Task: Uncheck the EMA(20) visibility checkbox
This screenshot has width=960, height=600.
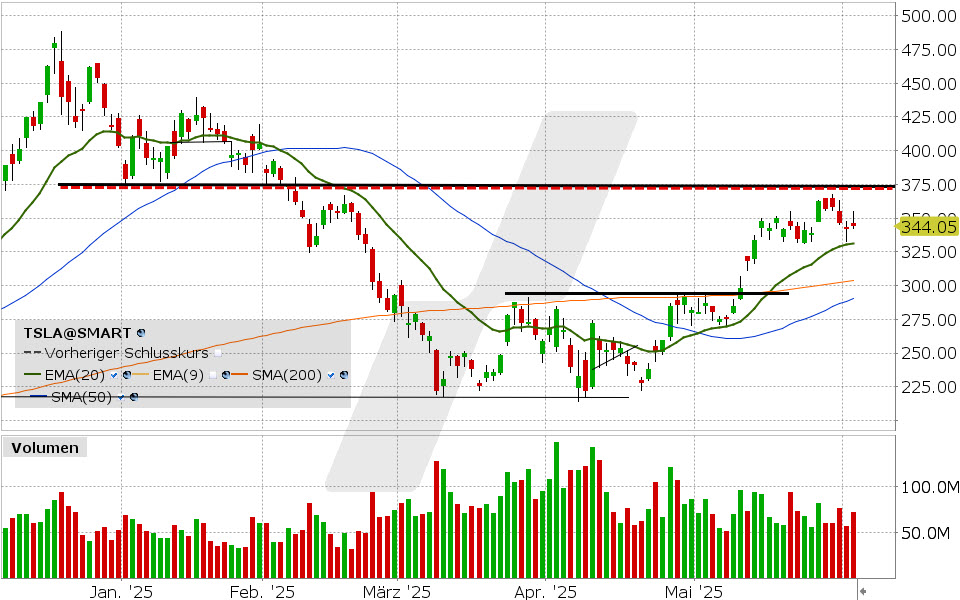Action: (x=114, y=375)
